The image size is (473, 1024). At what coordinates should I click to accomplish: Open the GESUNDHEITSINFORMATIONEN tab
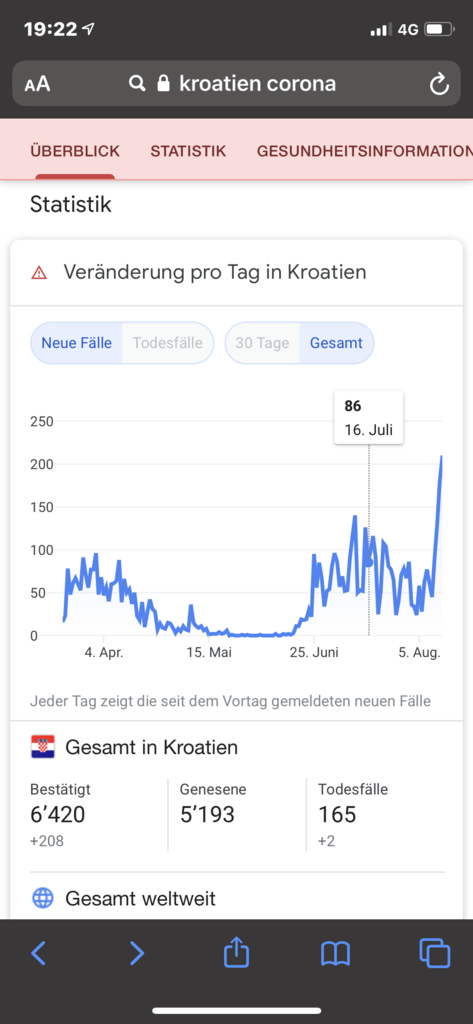coord(365,152)
